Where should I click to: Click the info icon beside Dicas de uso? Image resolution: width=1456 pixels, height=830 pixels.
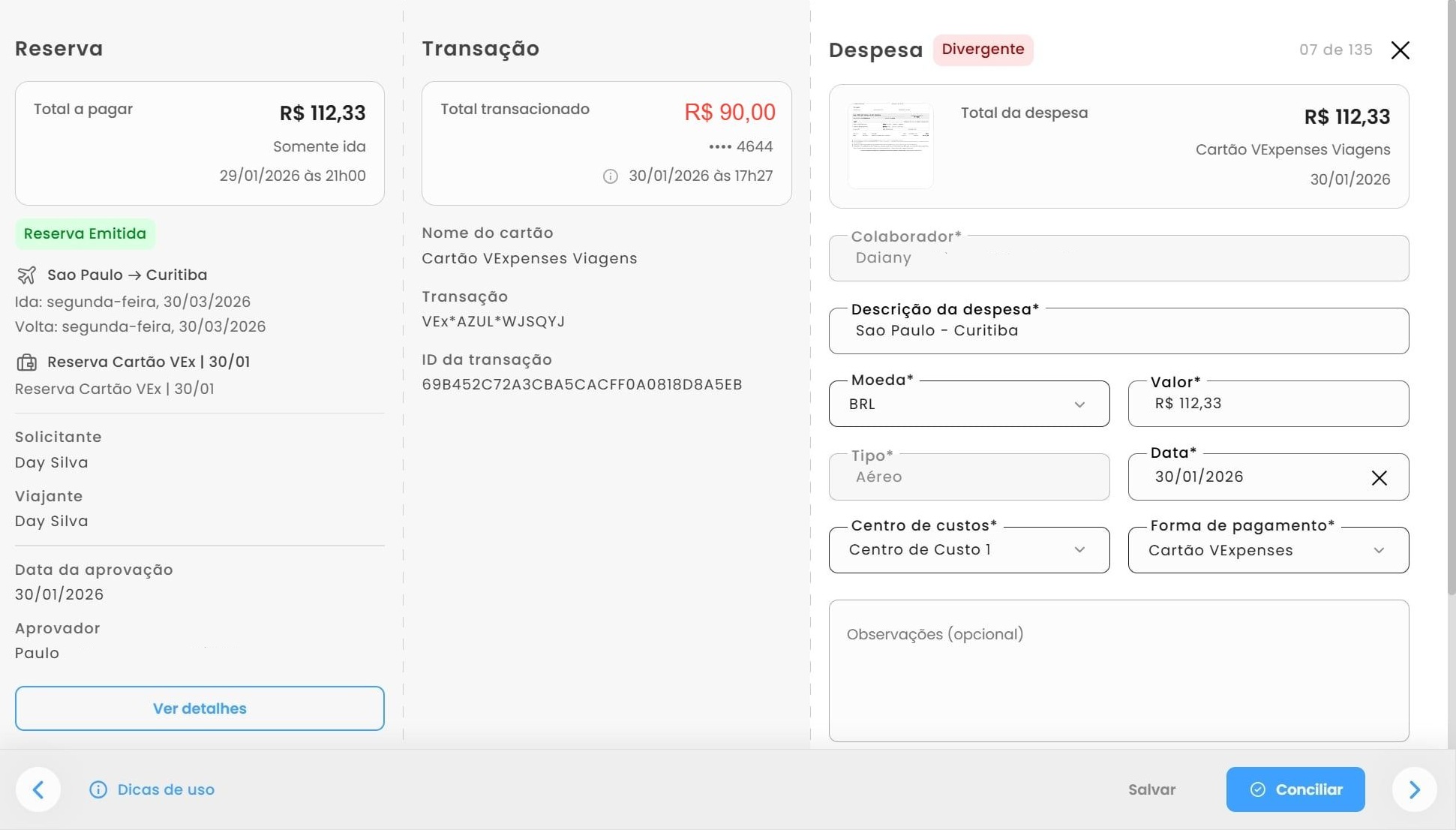point(98,789)
